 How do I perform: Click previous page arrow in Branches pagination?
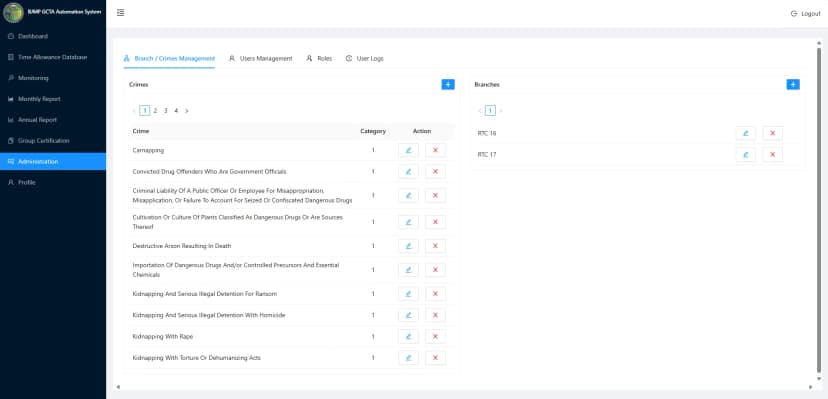[x=479, y=111]
